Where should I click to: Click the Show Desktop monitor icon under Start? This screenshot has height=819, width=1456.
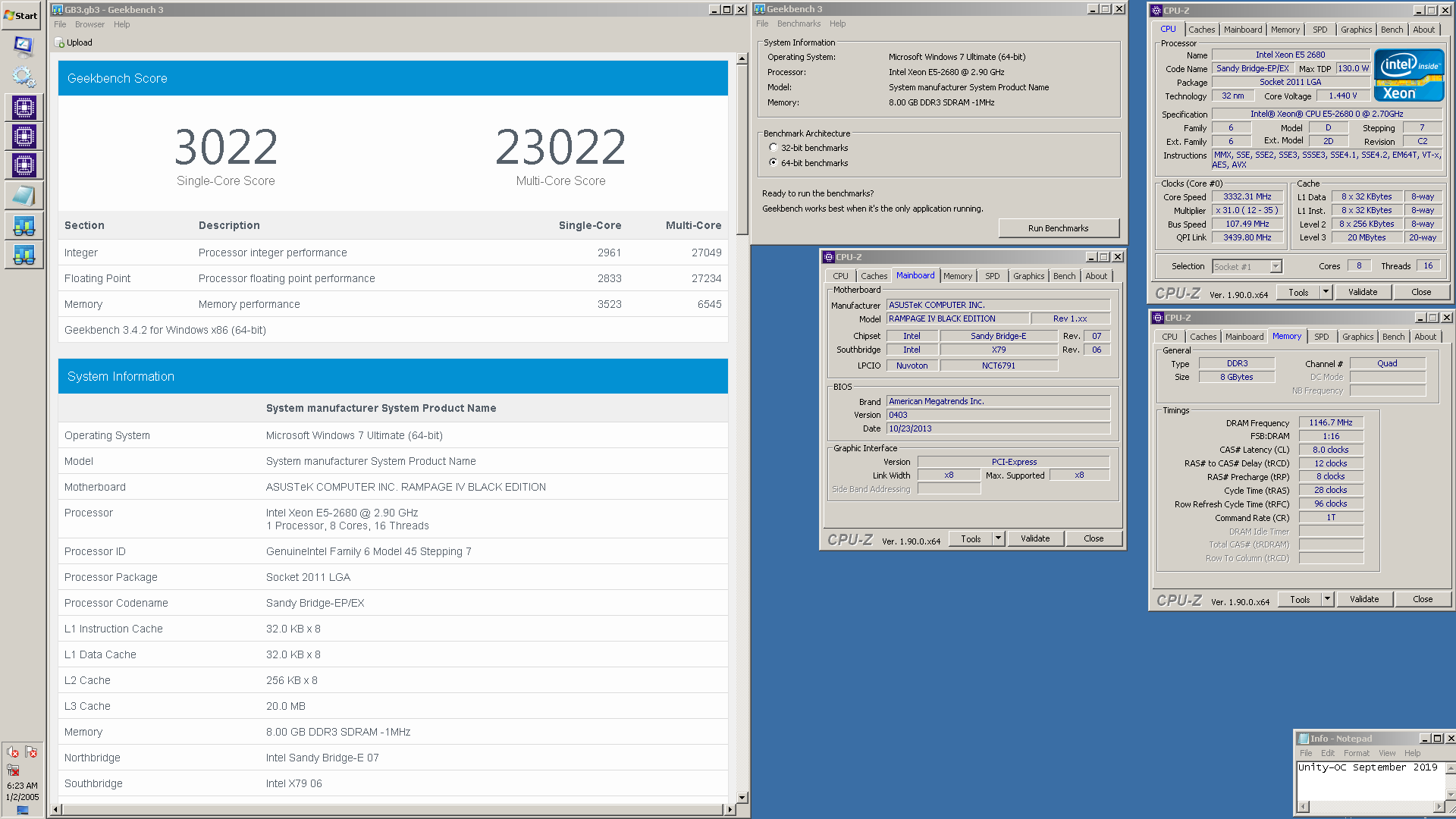tap(24, 45)
